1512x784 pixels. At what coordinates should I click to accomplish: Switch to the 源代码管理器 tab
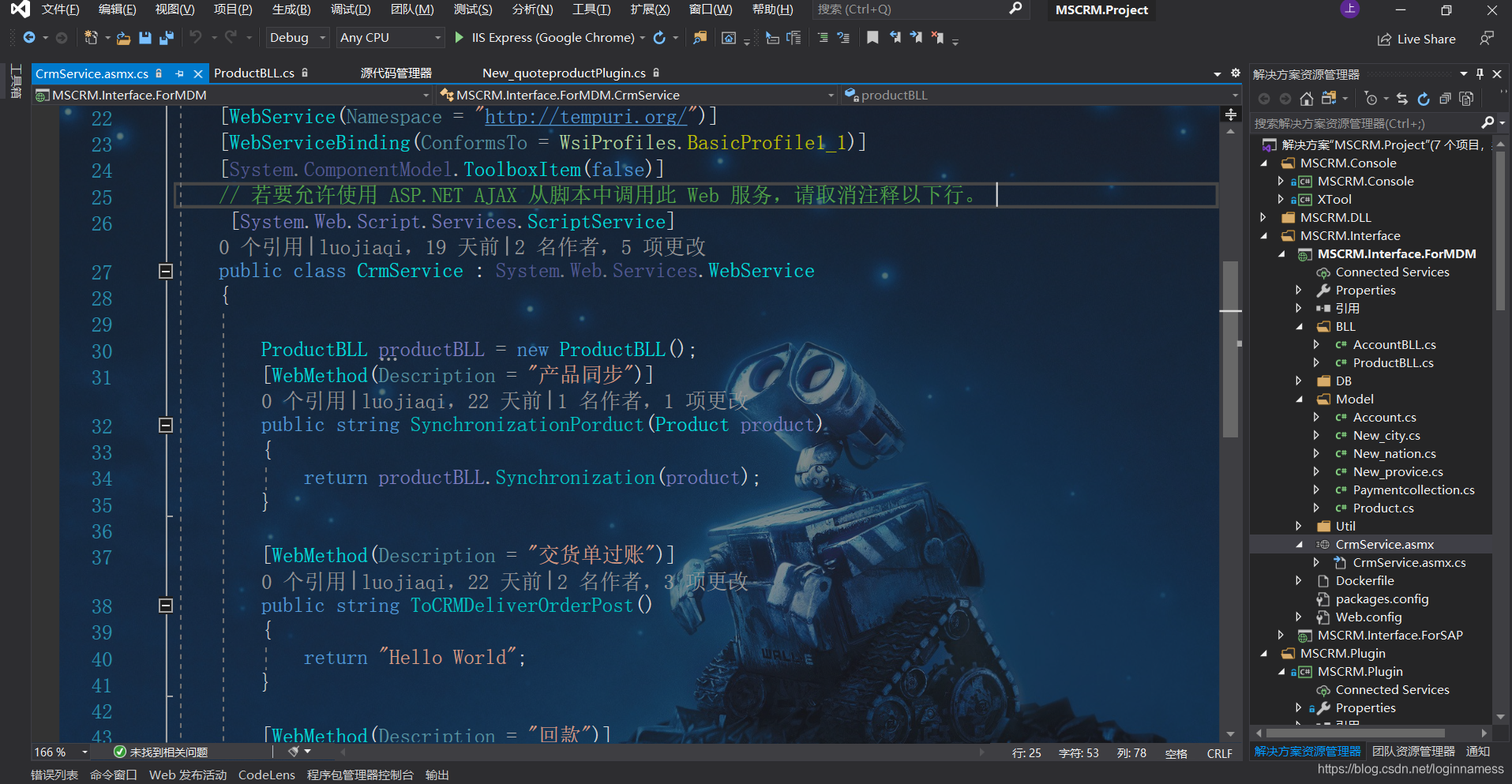[x=396, y=73]
